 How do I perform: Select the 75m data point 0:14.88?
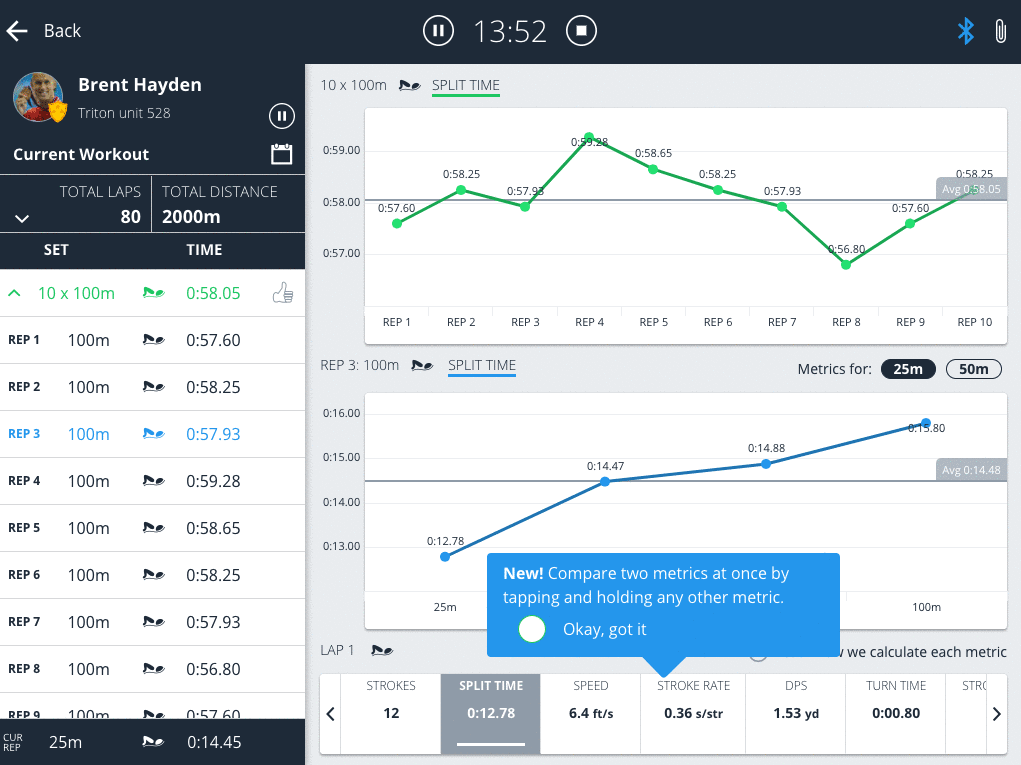tap(766, 464)
